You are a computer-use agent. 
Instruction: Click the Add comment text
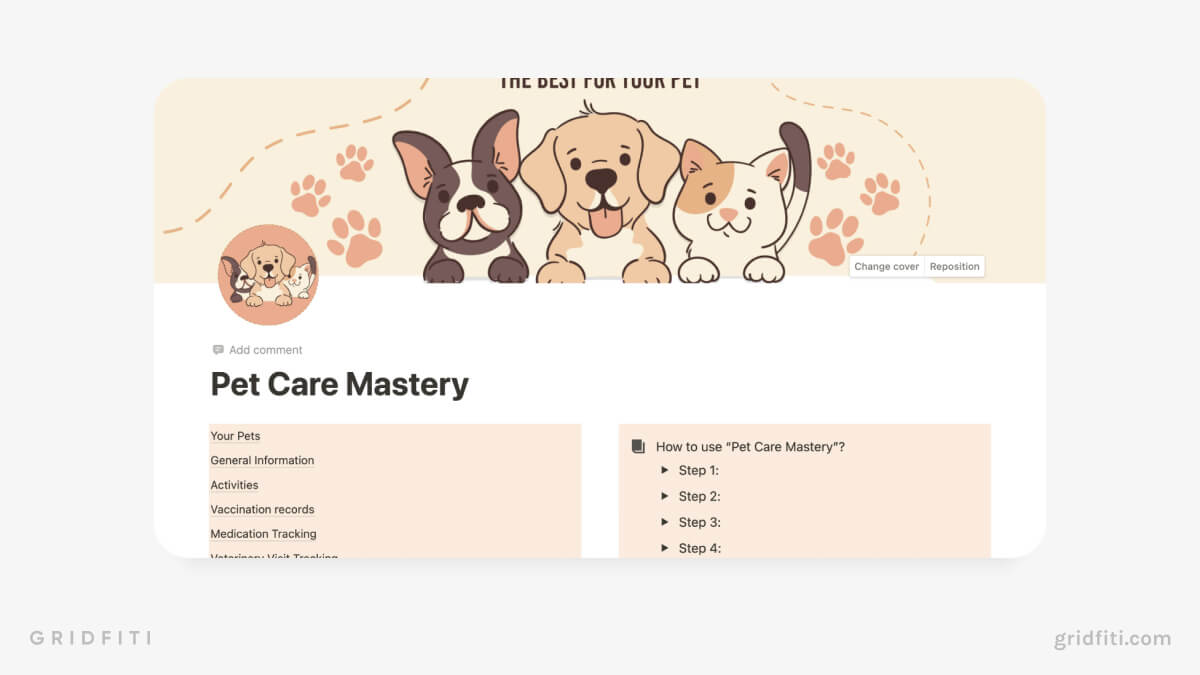click(266, 350)
